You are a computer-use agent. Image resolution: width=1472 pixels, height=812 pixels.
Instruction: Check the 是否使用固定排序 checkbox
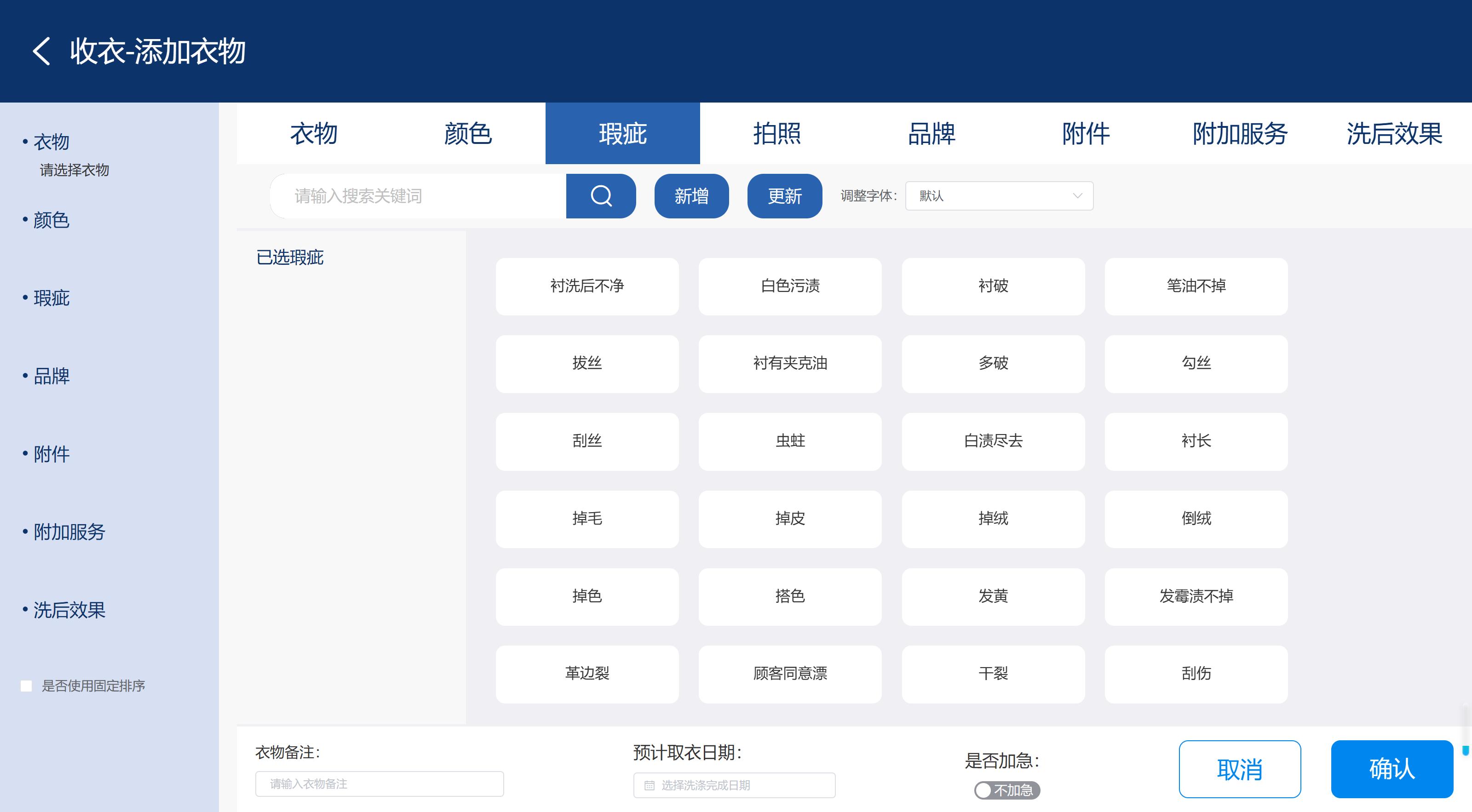pos(26,686)
